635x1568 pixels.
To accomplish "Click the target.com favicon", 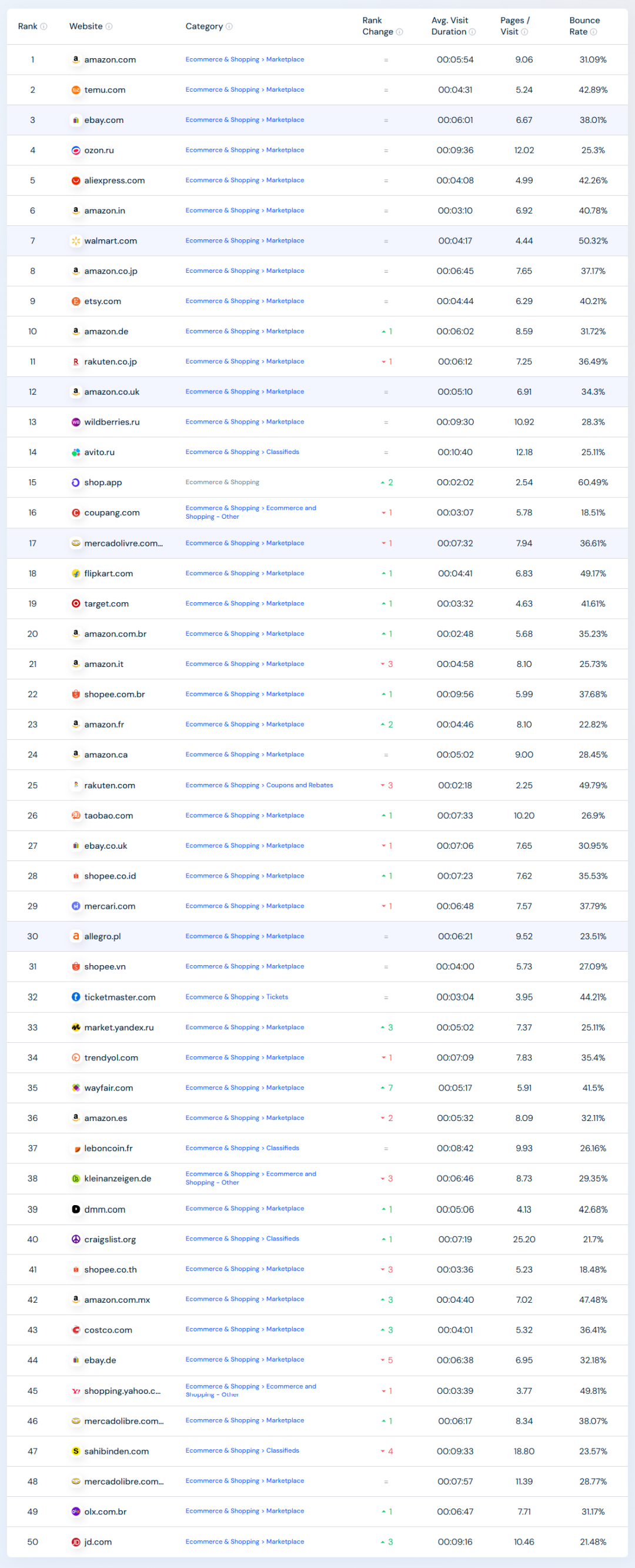I will pos(76,604).
